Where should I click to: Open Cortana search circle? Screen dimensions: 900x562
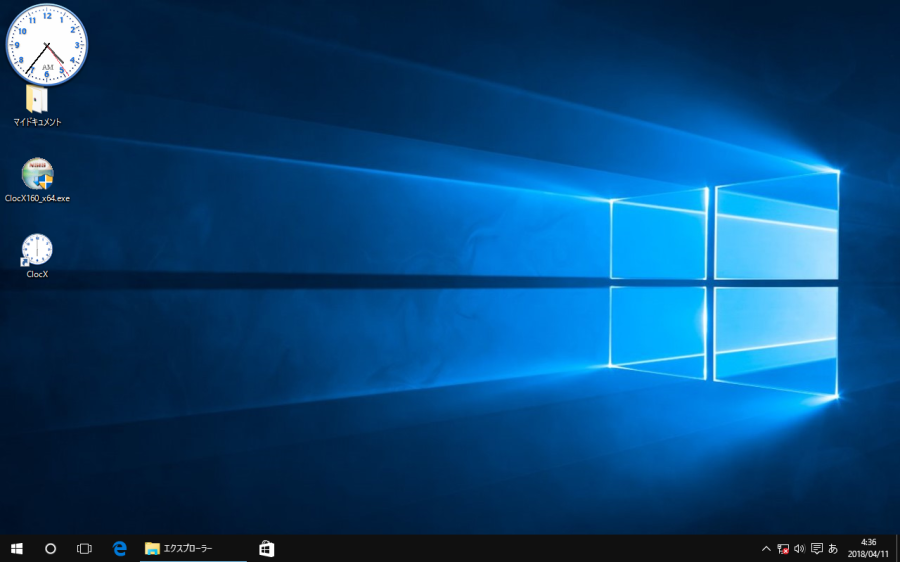51,549
